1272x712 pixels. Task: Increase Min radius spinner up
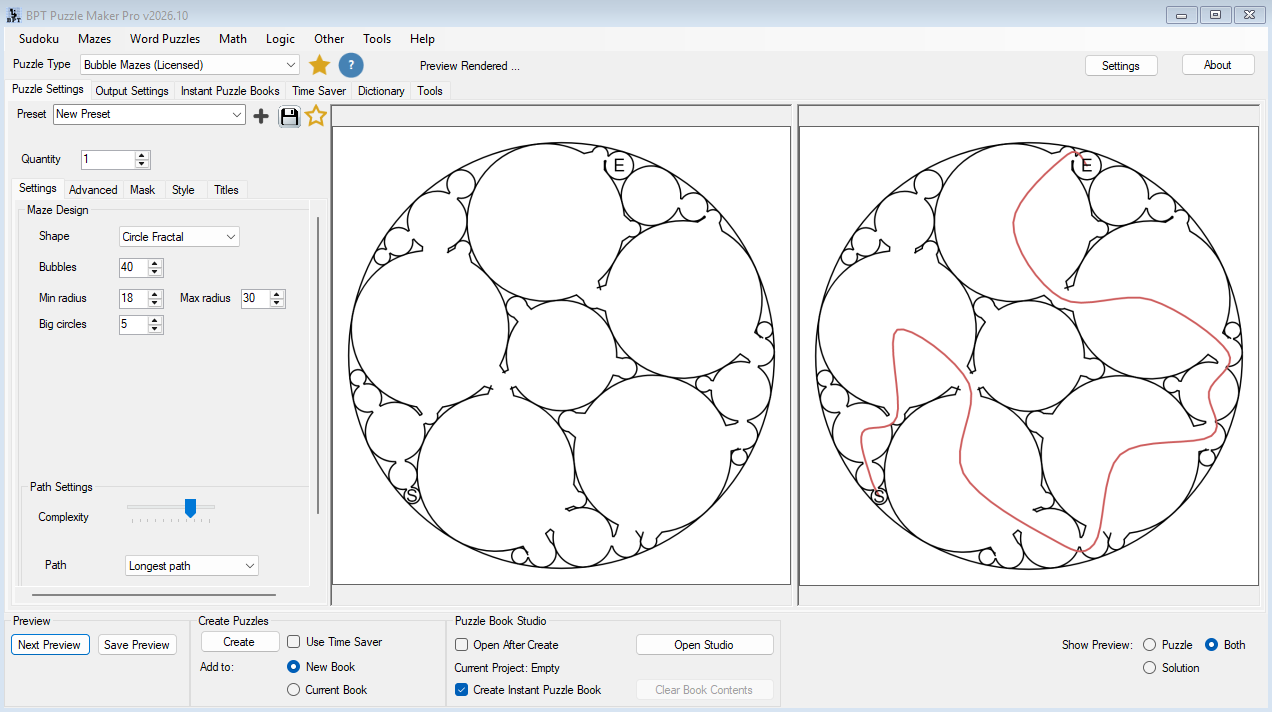[155, 294]
